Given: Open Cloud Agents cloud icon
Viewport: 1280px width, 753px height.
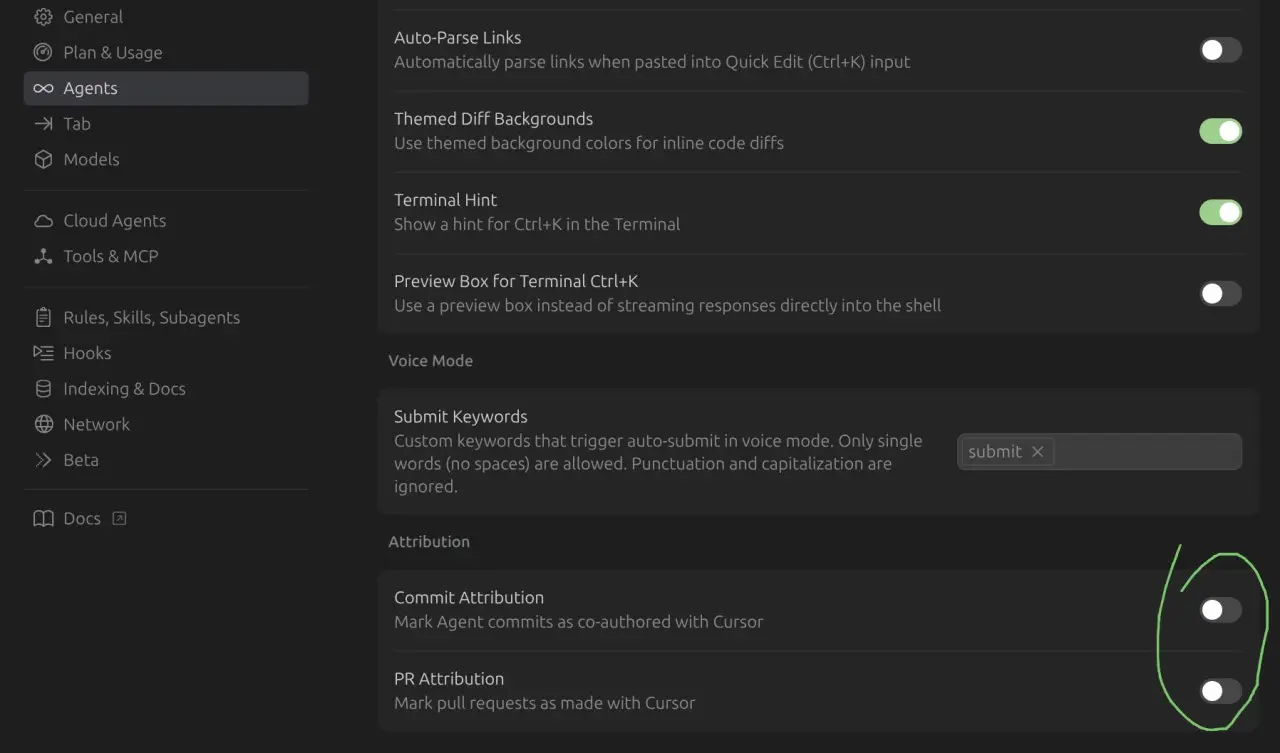Looking at the screenshot, I should pos(43,221).
